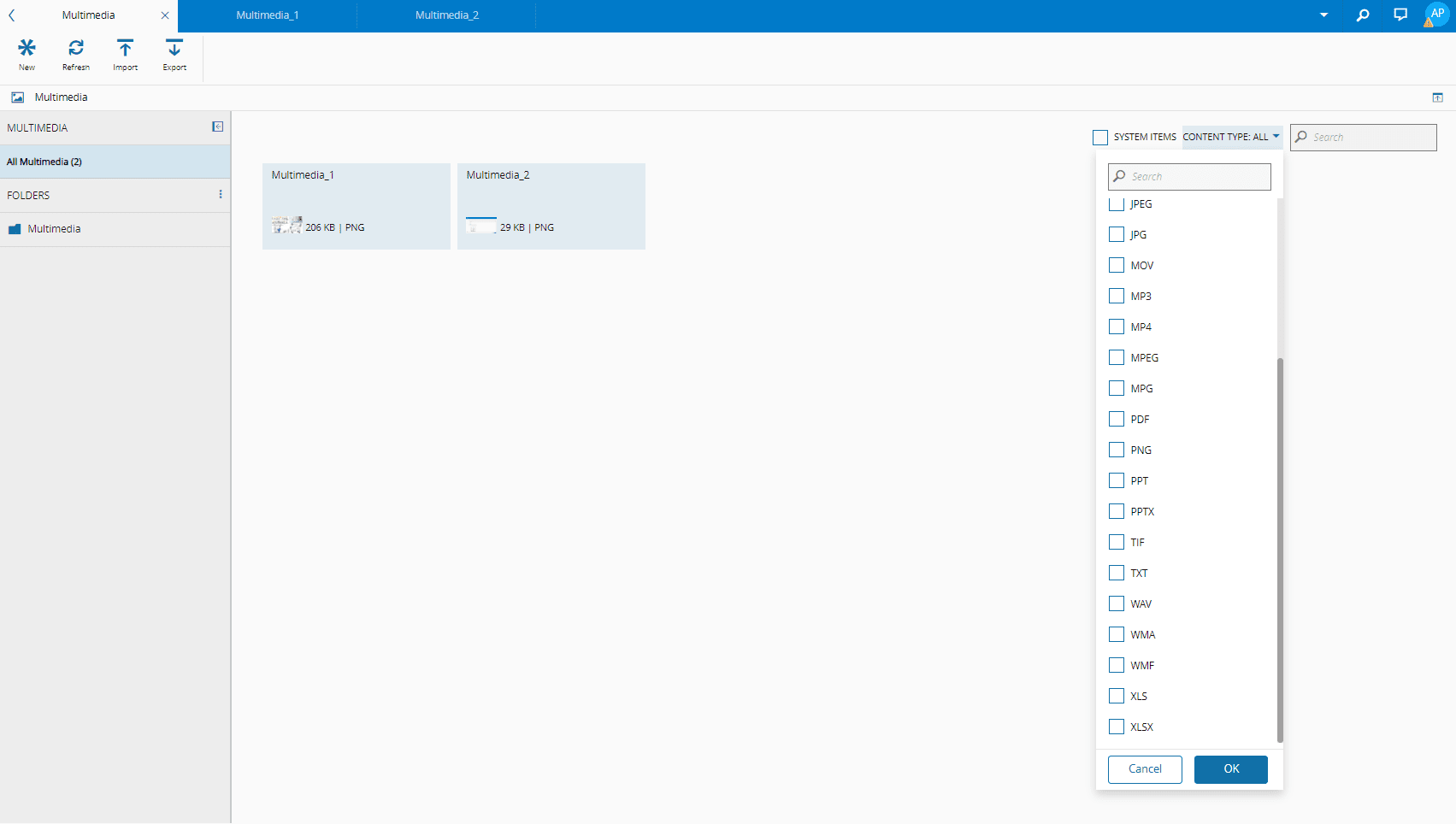Collapse the Multimedia side panel
Image resolution: width=1456 pixels, height=824 pixels.
point(218,127)
